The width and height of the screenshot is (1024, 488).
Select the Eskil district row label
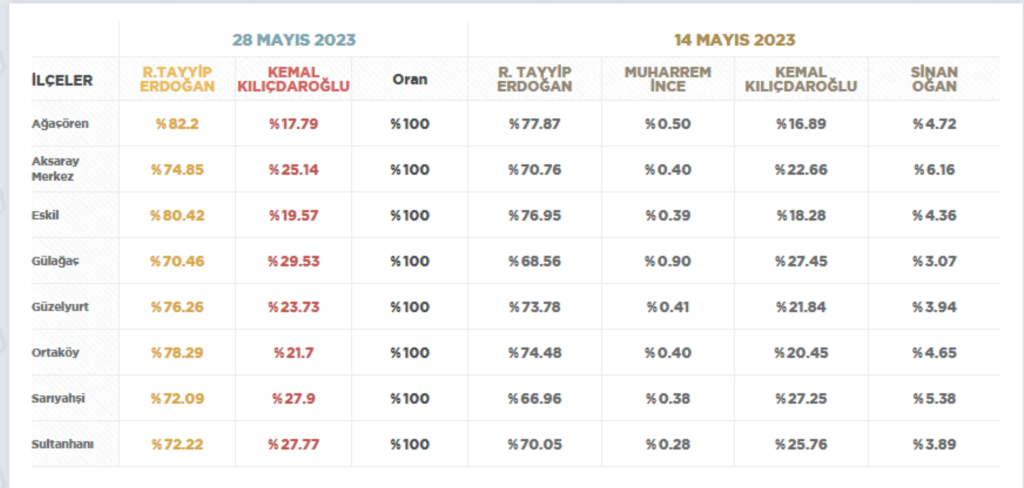[x=47, y=215]
